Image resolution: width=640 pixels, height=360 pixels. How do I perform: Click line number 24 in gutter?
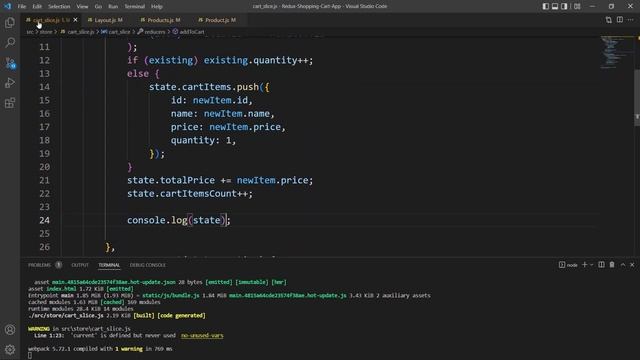44,220
